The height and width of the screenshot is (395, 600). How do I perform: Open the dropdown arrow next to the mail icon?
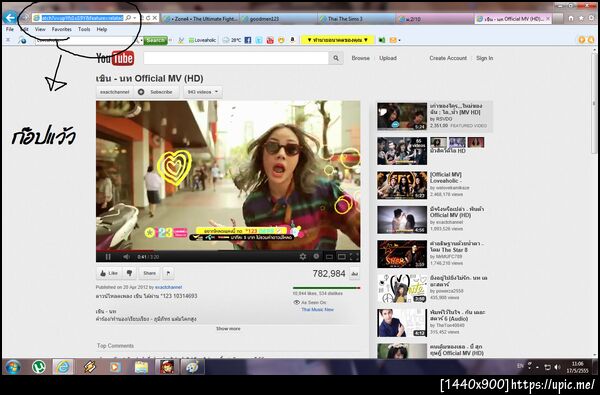pos(399,40)
